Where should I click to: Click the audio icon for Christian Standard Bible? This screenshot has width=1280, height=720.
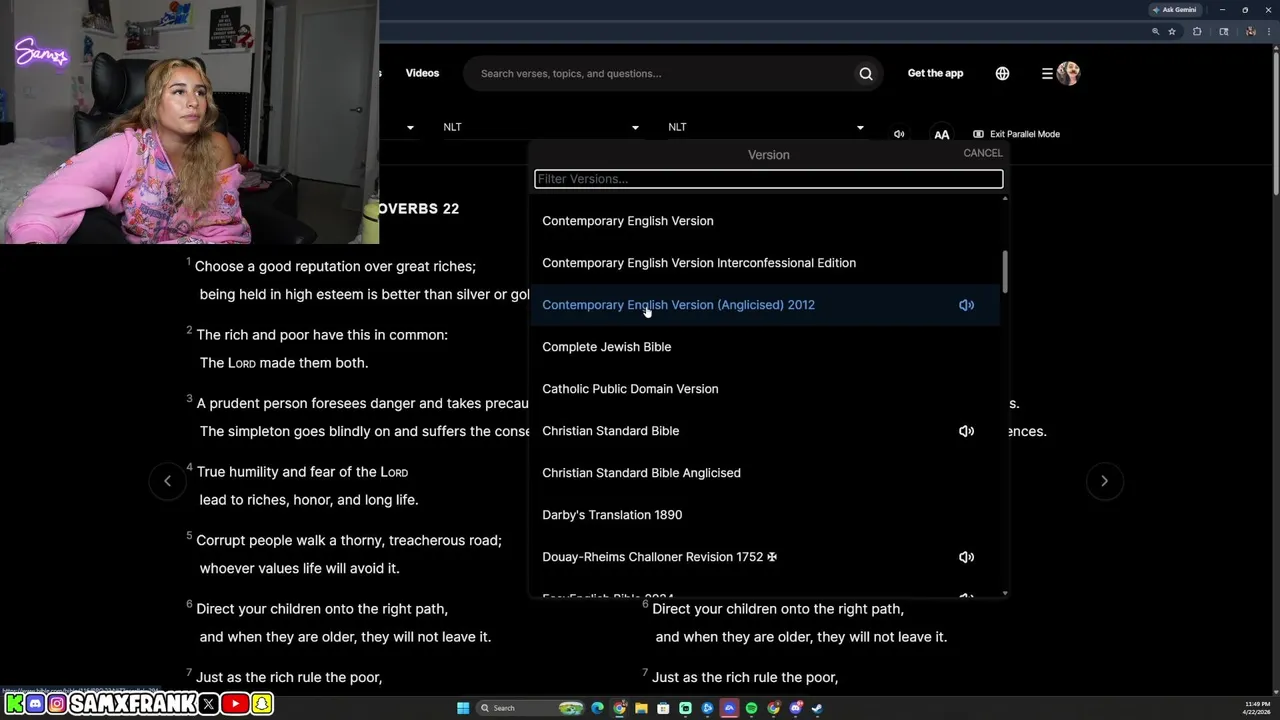966,431
